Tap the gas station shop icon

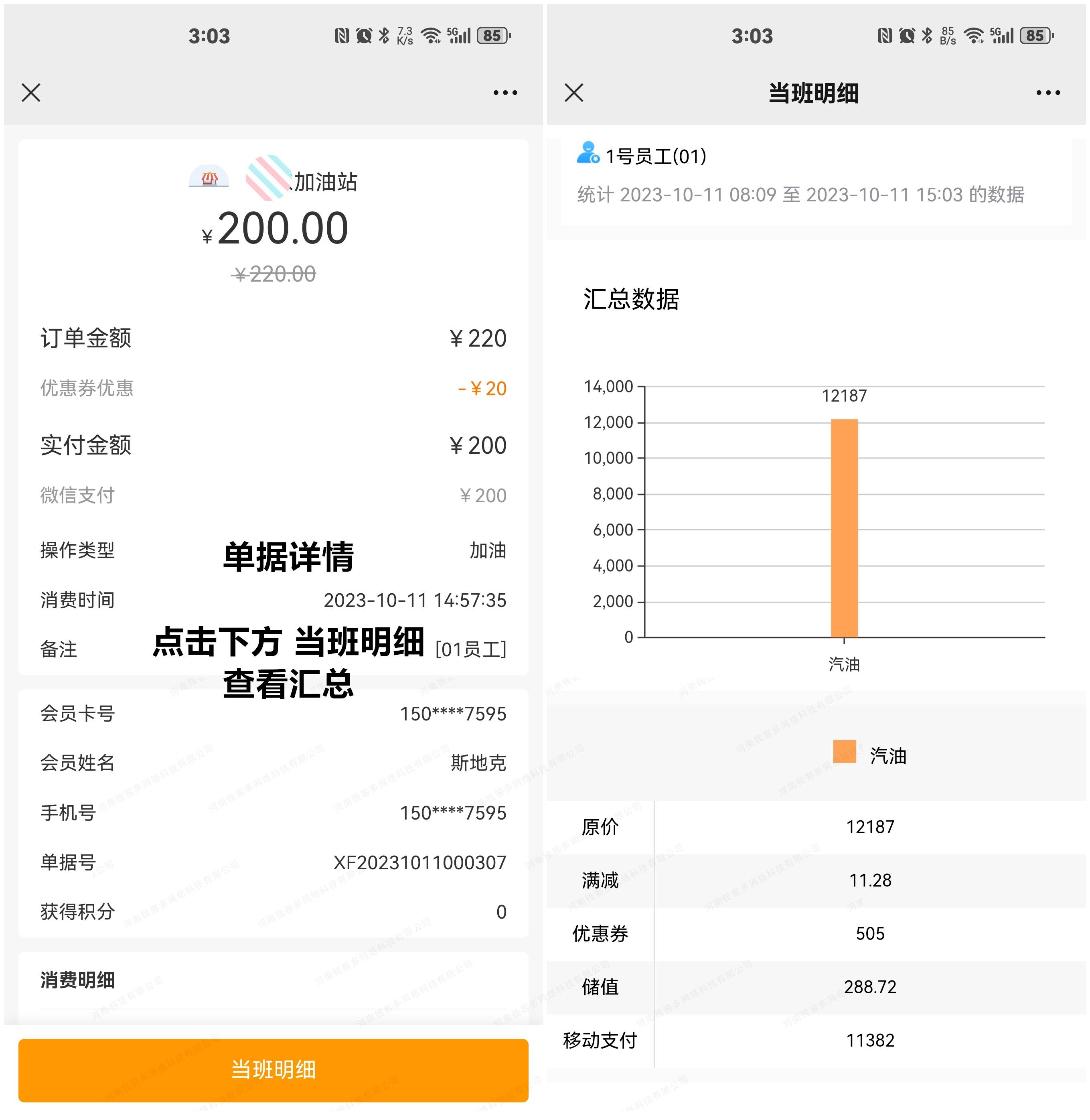pyautogui.click(x=209, y=177)
